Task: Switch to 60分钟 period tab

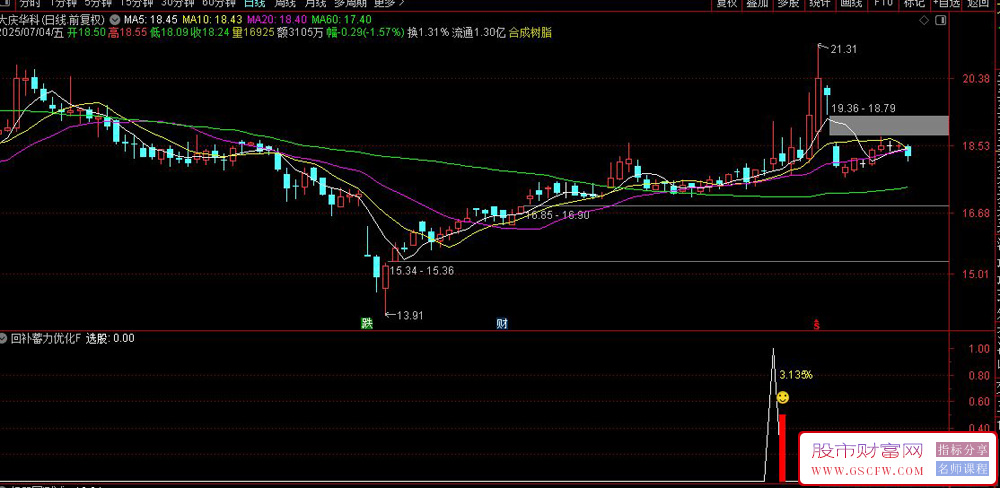Action: [219, 3]
